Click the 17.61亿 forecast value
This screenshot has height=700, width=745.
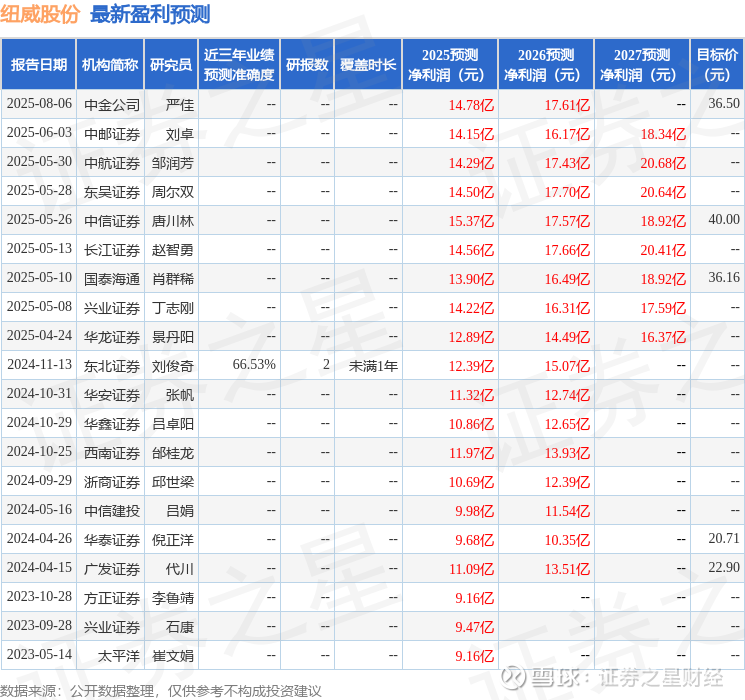tap(567, 105)
